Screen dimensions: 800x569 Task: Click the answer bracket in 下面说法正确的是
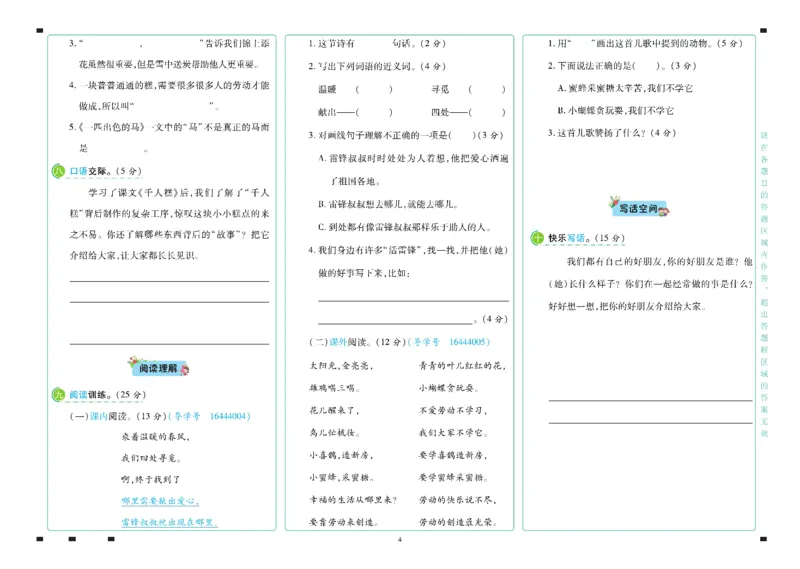(646, 66)
